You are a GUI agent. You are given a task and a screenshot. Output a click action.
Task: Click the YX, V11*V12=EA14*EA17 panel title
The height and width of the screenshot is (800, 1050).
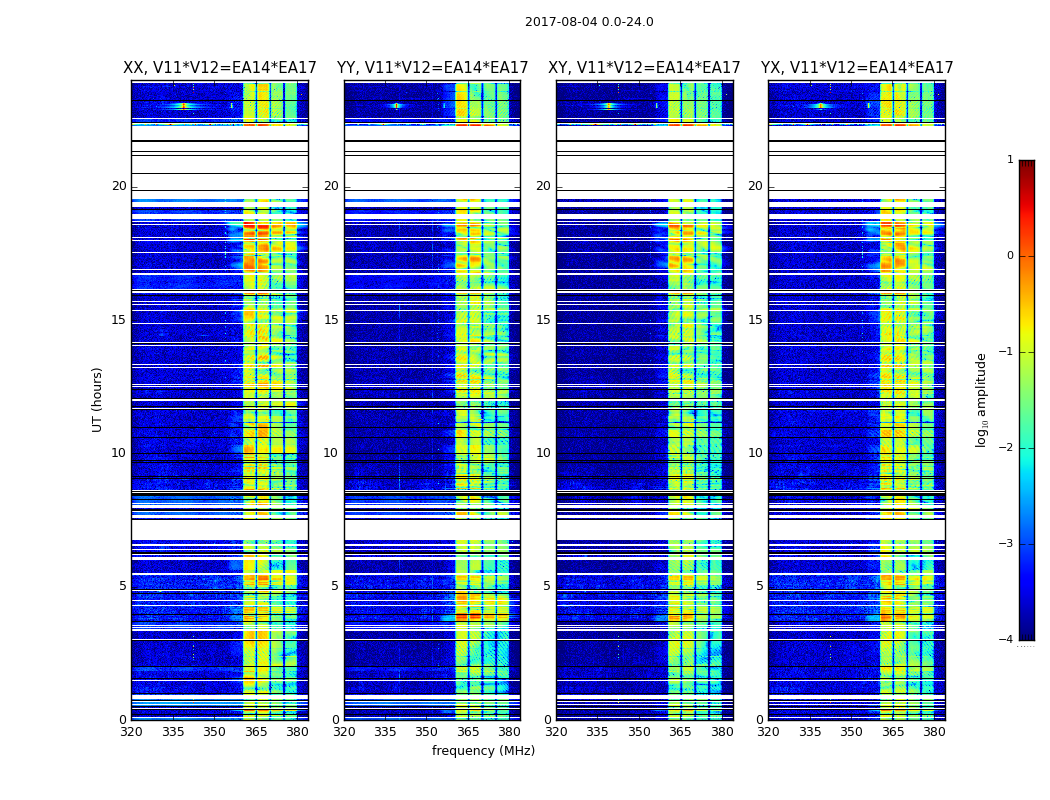[x=856, y=68]
